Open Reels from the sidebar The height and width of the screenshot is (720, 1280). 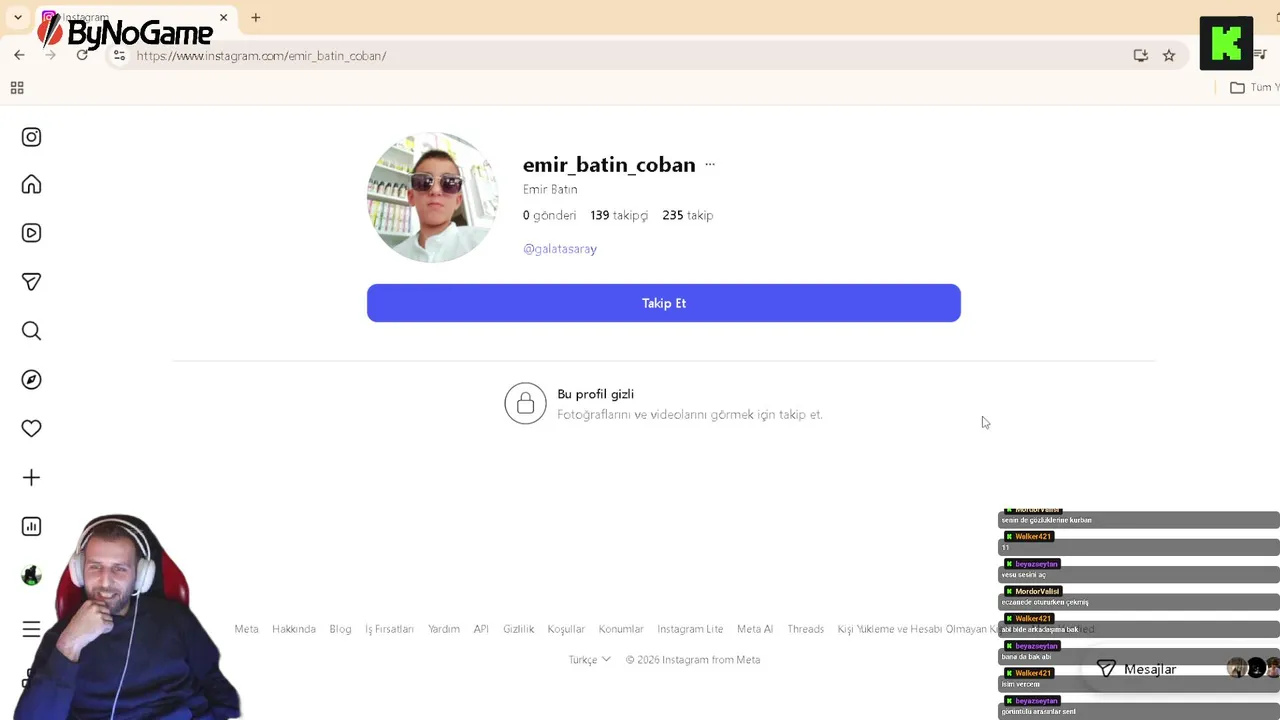click(x=31, y=233)
